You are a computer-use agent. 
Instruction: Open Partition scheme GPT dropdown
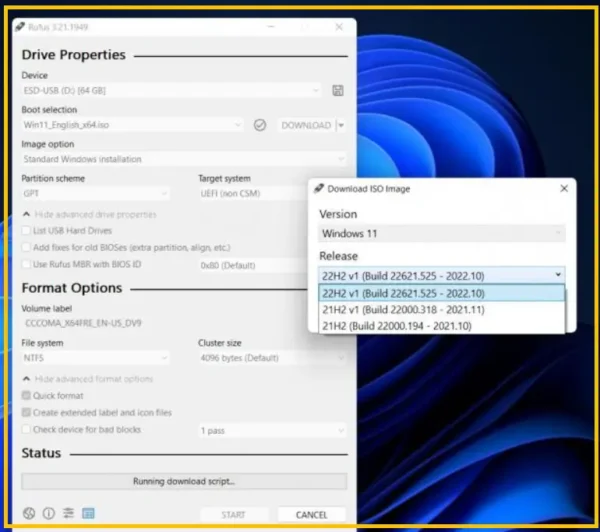[95, 194]
